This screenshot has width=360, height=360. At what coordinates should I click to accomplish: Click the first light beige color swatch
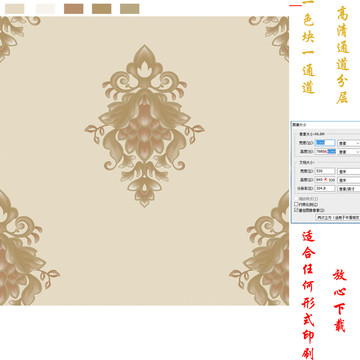coord(15,9)
